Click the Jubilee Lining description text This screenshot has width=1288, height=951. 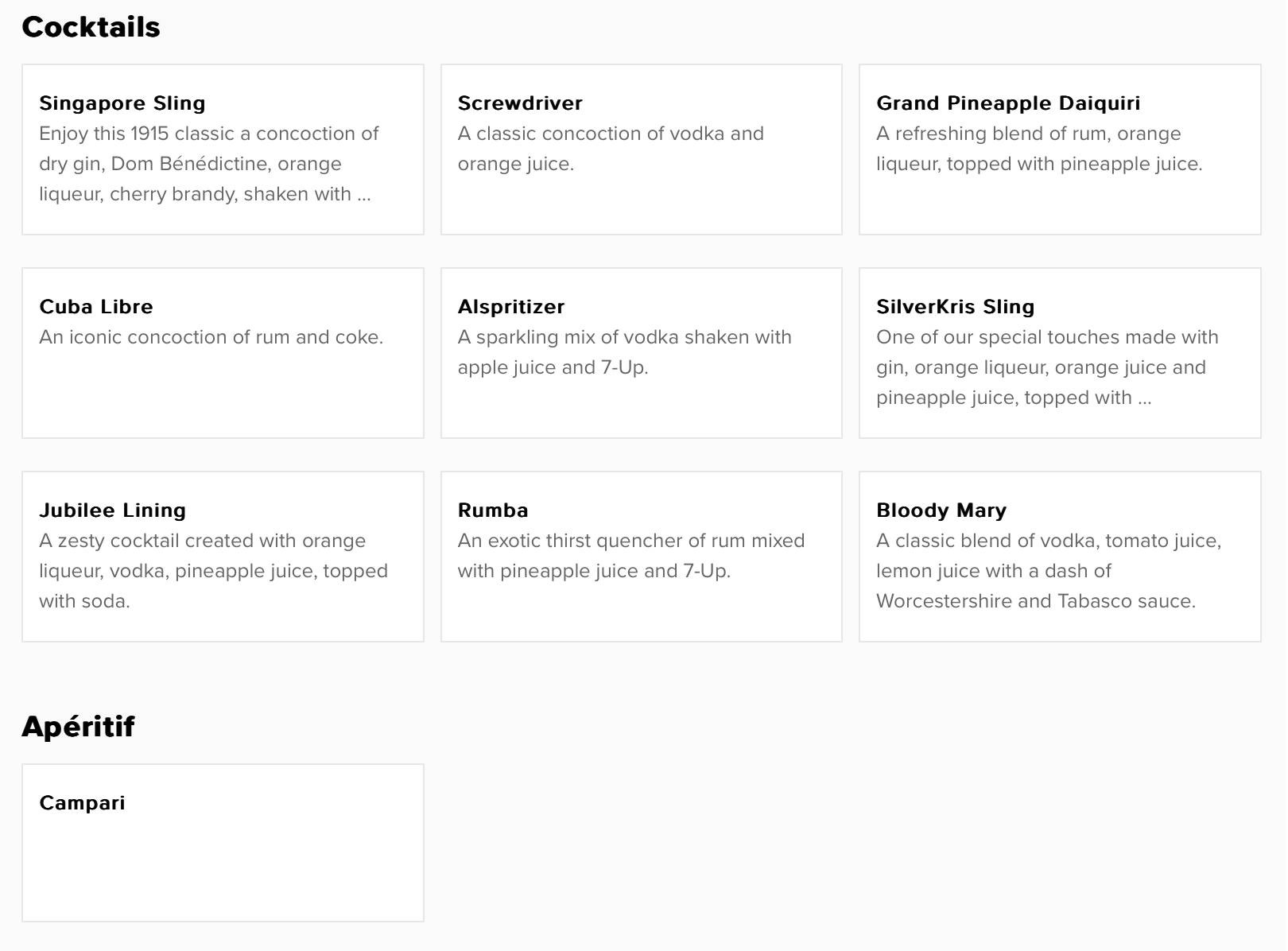tap(214, 571)
